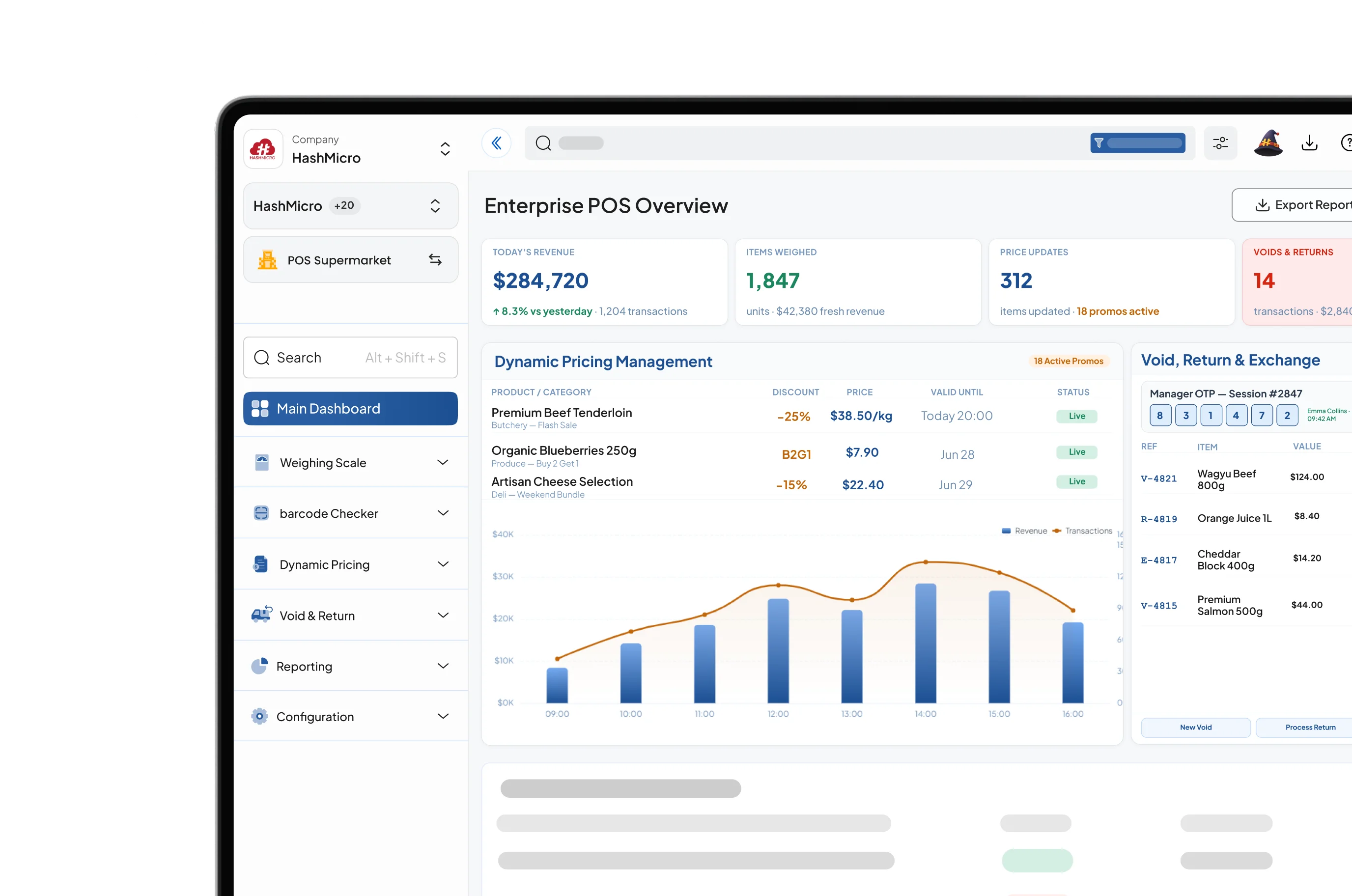Image resolution: width=1352 pixels, height=896 pixels.
Task: Click the Reporting pie chart icon
Action: point(260,666)
